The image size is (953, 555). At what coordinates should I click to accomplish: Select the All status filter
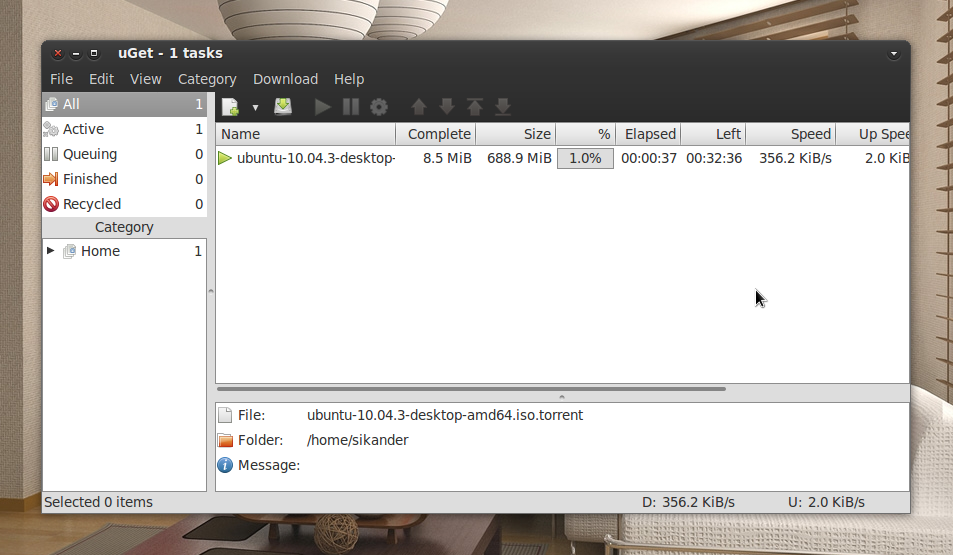pos(125,105)
